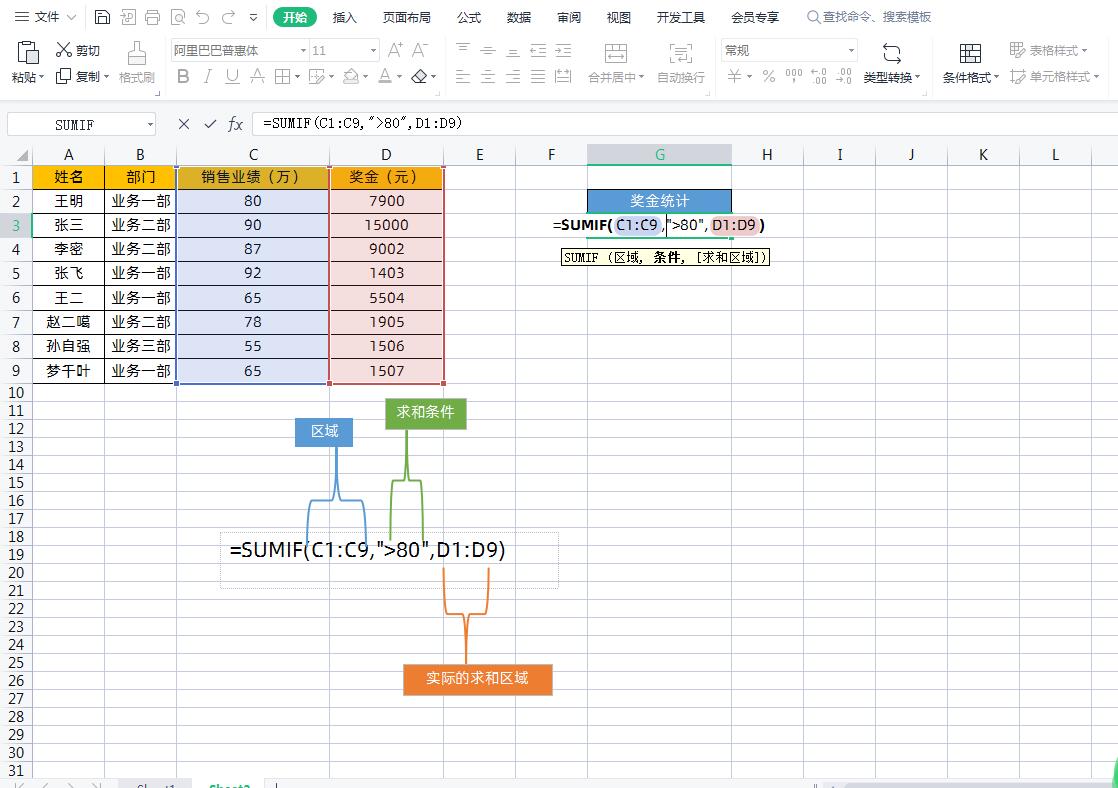Click the Undo arrow icon
1118x788 pixels.
[x=202, y=17]
